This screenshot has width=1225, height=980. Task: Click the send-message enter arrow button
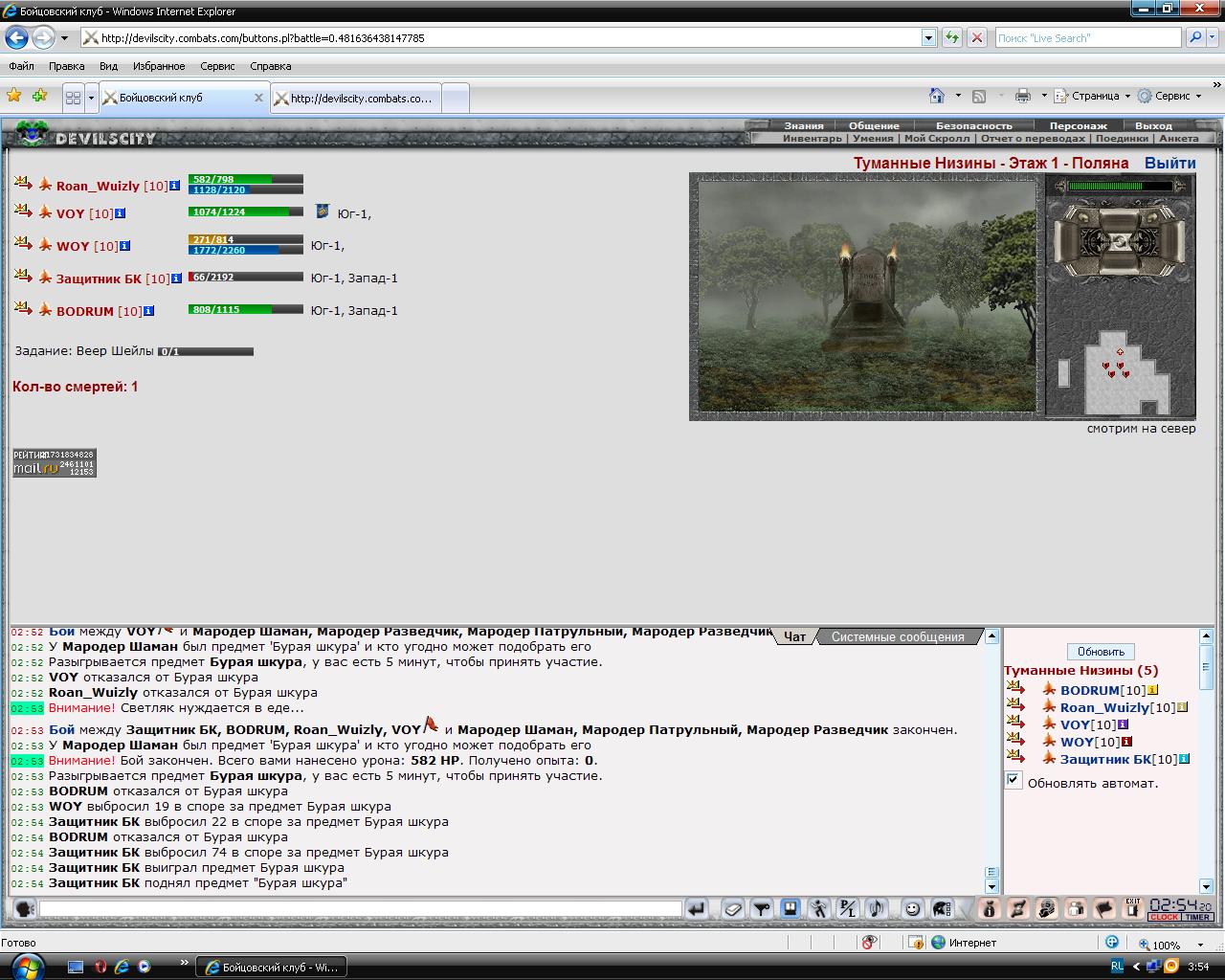coord(697,909)
